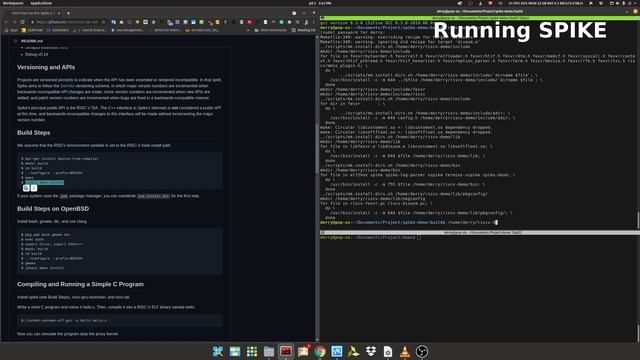Follow the SemVer link in README
This screenshot has height=360, width=640.
click(67, 86)
